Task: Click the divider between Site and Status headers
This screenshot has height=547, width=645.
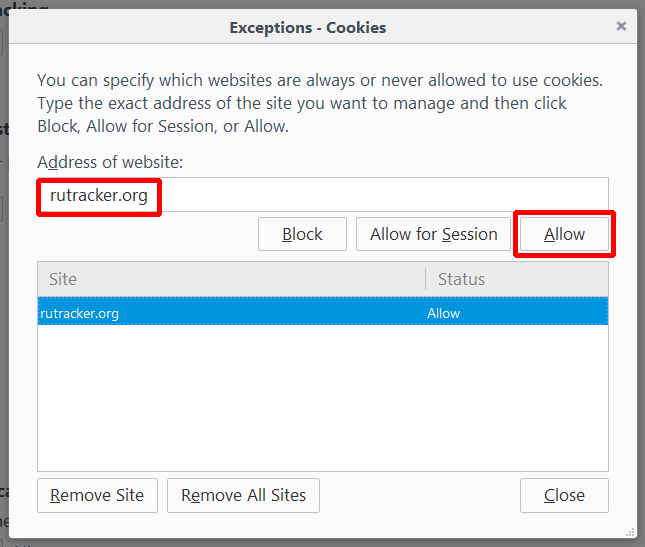Action: (425, 279)
